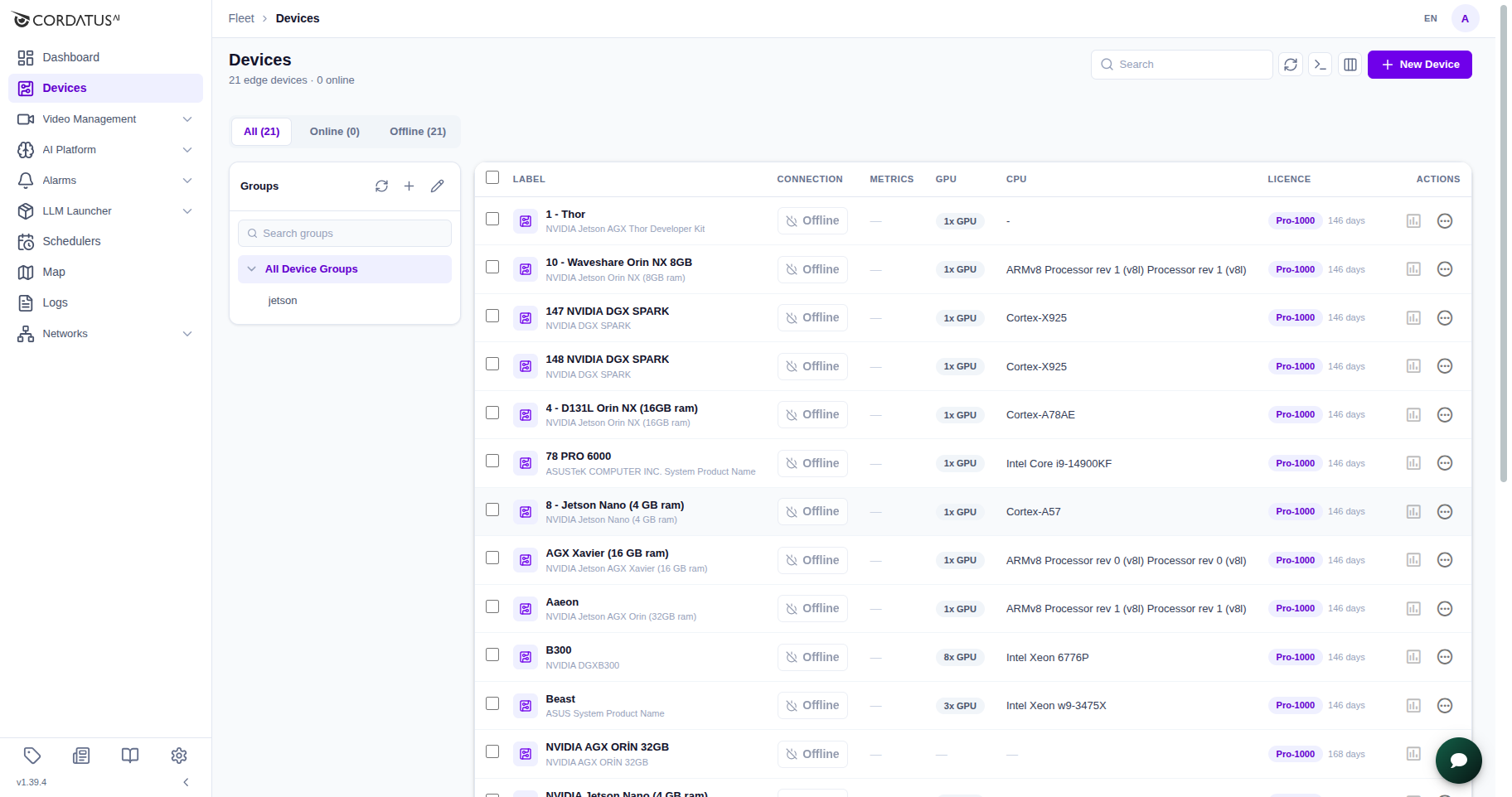
Task: Open the chat support bubble
Action: point(1459,761)
